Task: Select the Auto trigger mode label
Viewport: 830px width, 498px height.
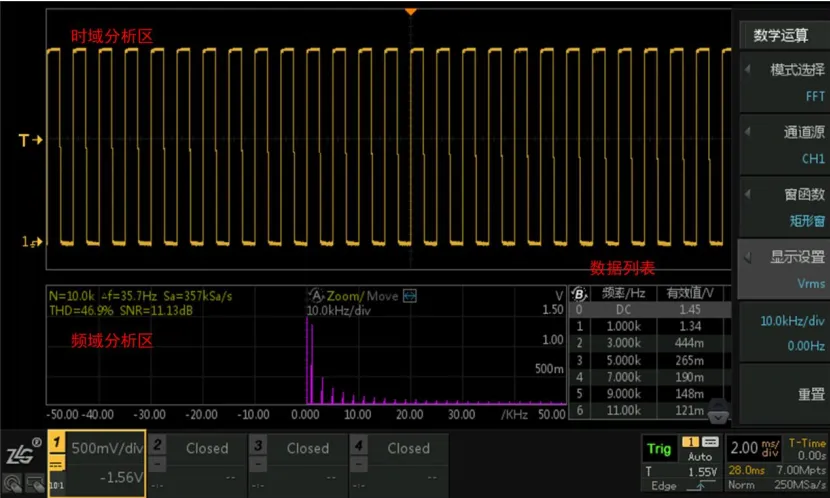Action: click(x=700, y=457)
